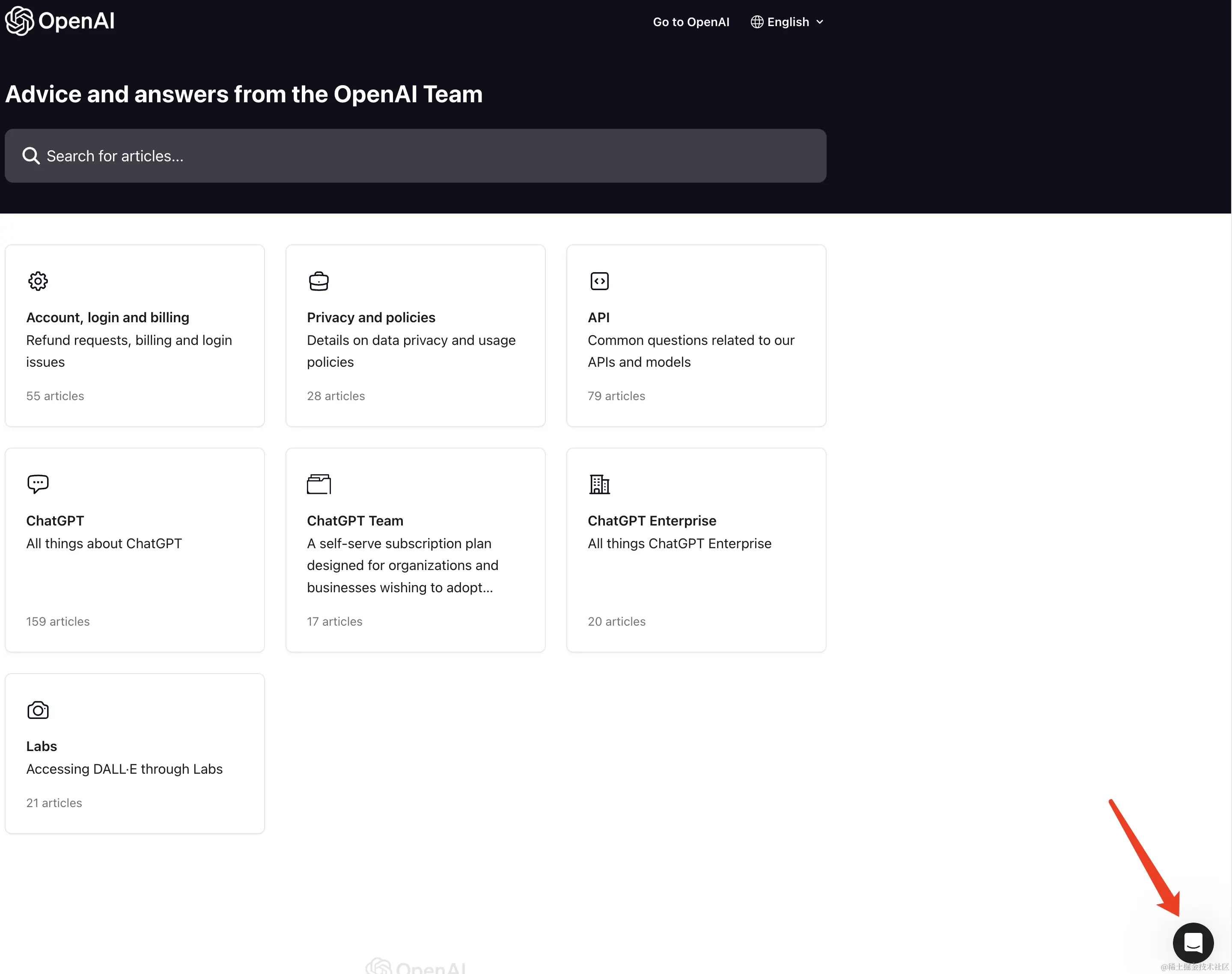
Task: Click '21 articles' text
Action: [x=54, y=803]
